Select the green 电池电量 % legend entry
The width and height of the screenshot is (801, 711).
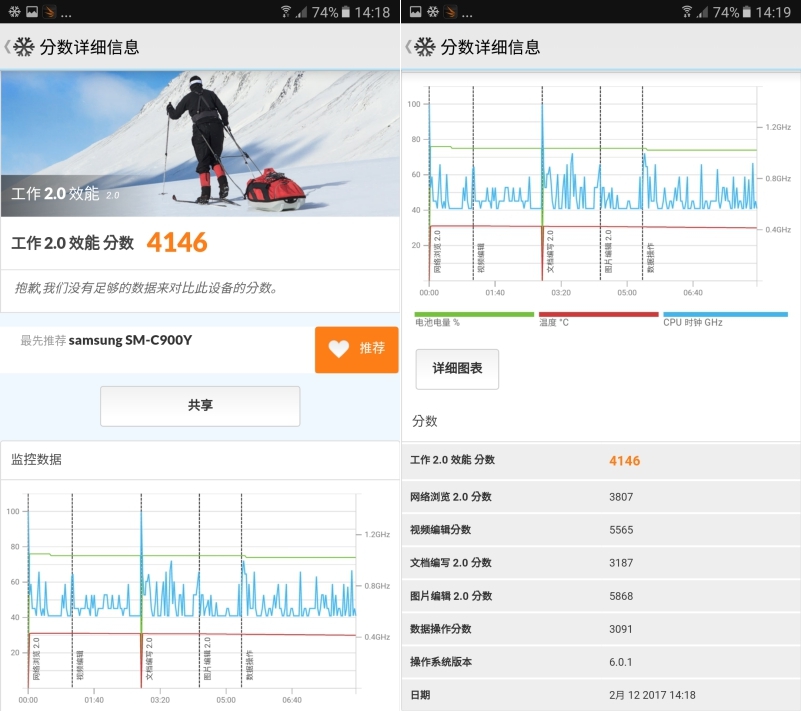tap(474, 319)
